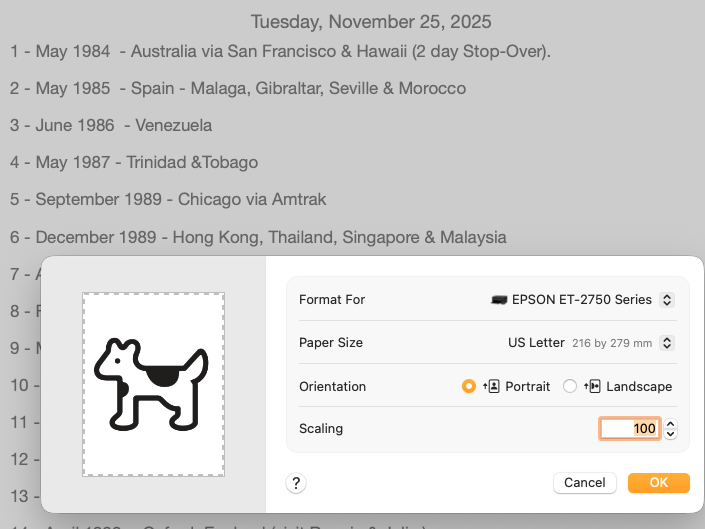Click the September 1989 Chicago via Amtrak line

point(168,199)
